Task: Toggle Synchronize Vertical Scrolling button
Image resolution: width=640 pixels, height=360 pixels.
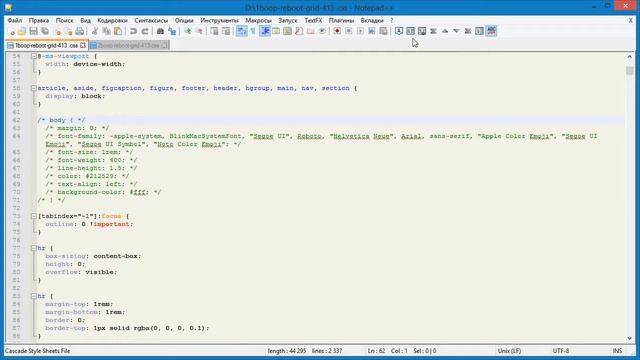Action: pyautogui.click(x=214, y=31)
